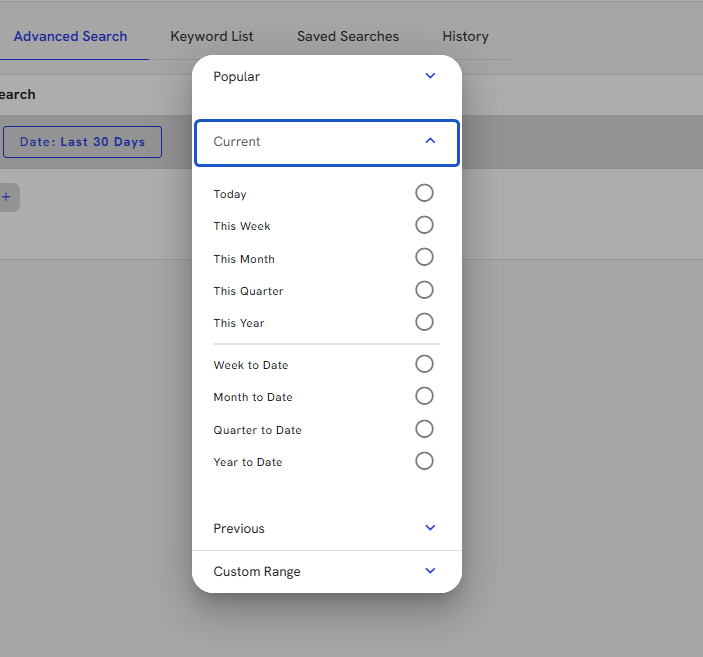Click the plus add filter icon
This screenshot has height=657, width=703.
point(6,197)
